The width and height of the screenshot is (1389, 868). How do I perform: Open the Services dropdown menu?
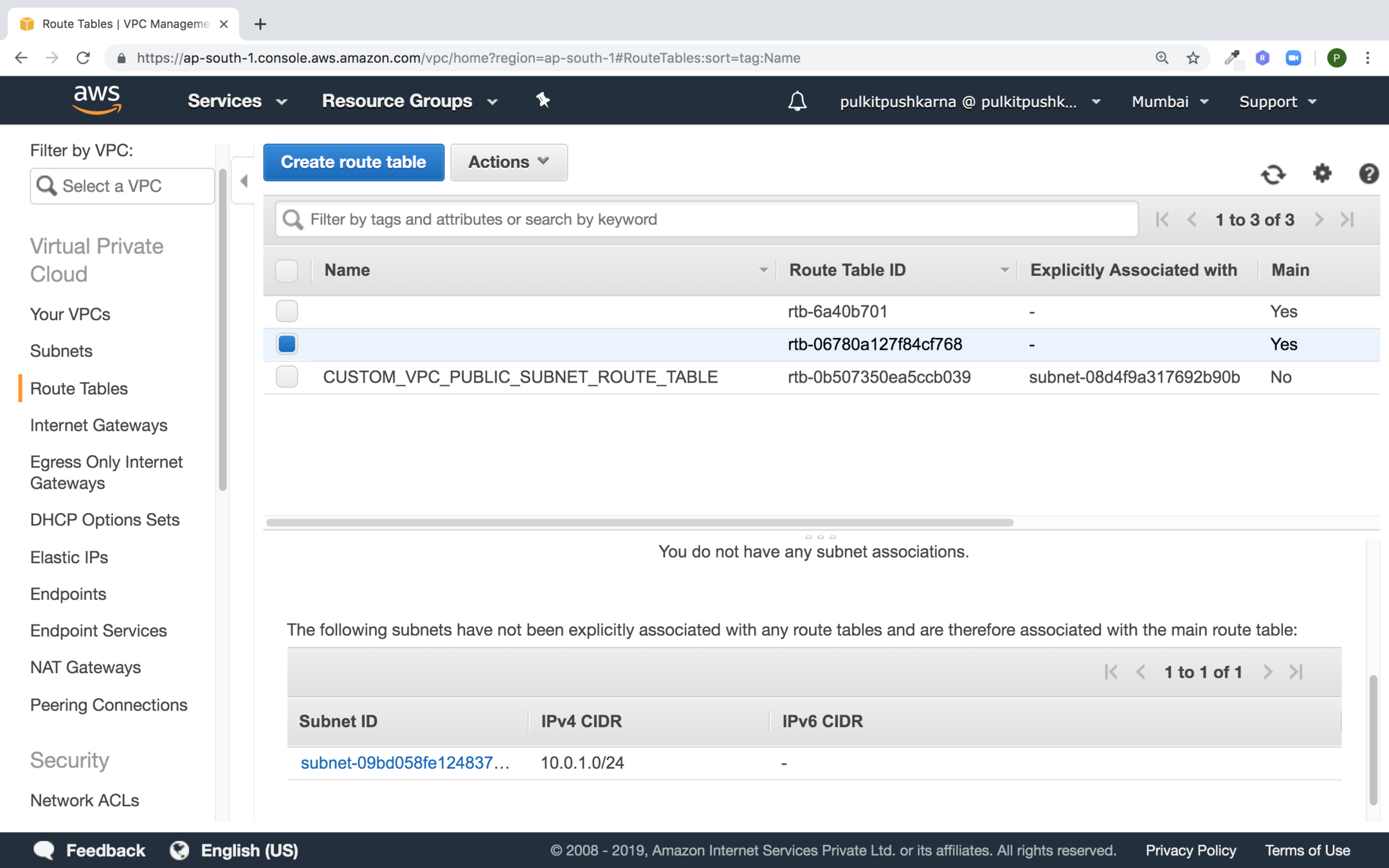[x=237, y=101]
